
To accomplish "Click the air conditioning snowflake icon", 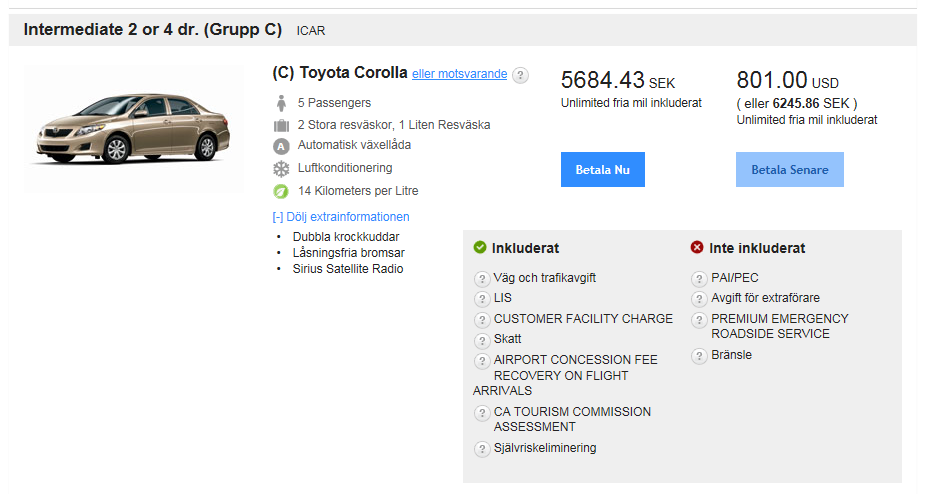I will (281, 168).
